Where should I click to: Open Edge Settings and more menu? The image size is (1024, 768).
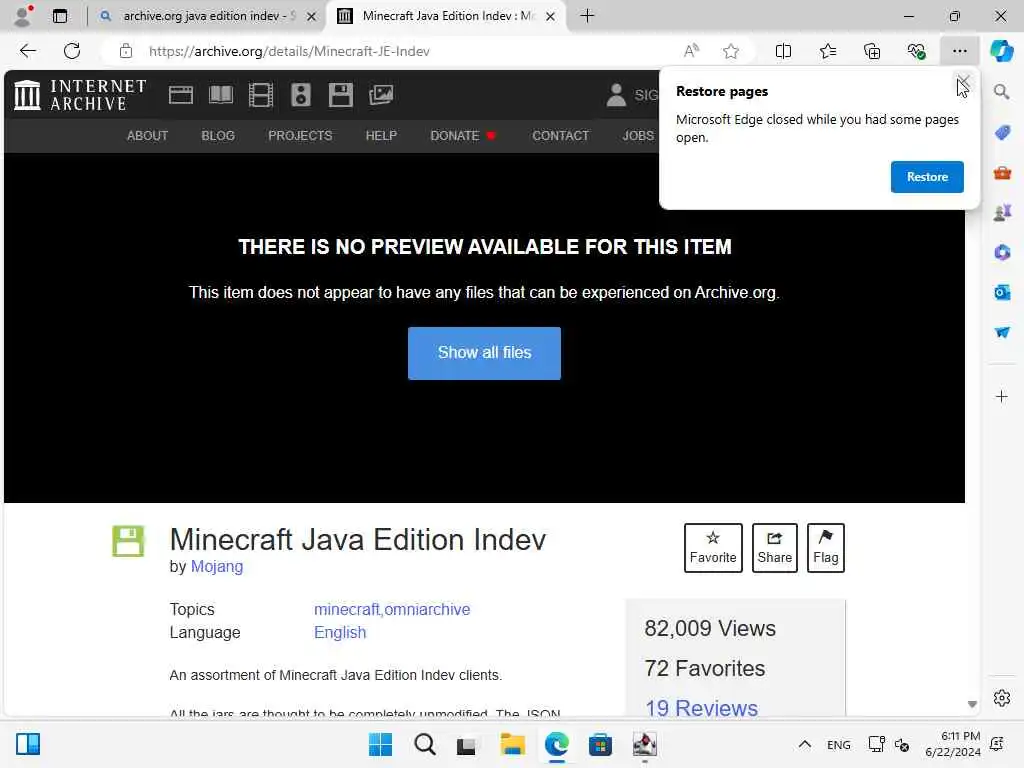[x=959, y=51]
